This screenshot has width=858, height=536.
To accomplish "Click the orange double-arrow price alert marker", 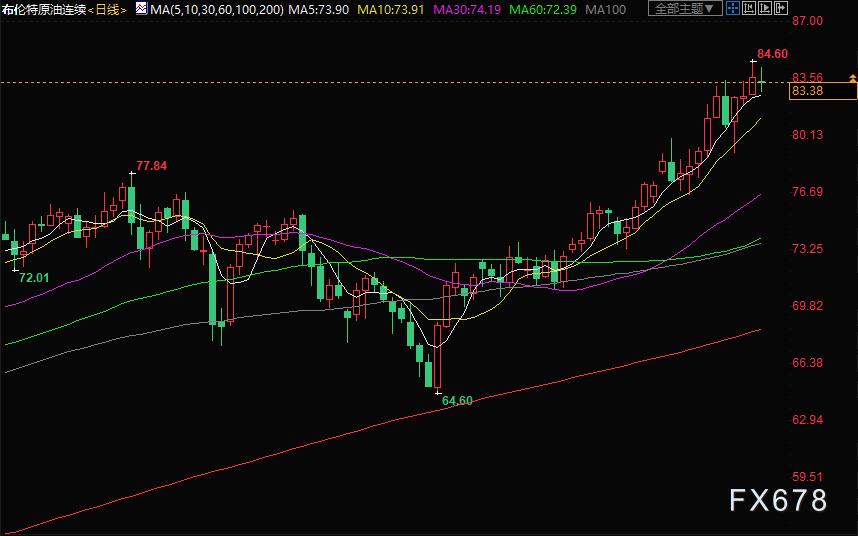I will (853, 79).
